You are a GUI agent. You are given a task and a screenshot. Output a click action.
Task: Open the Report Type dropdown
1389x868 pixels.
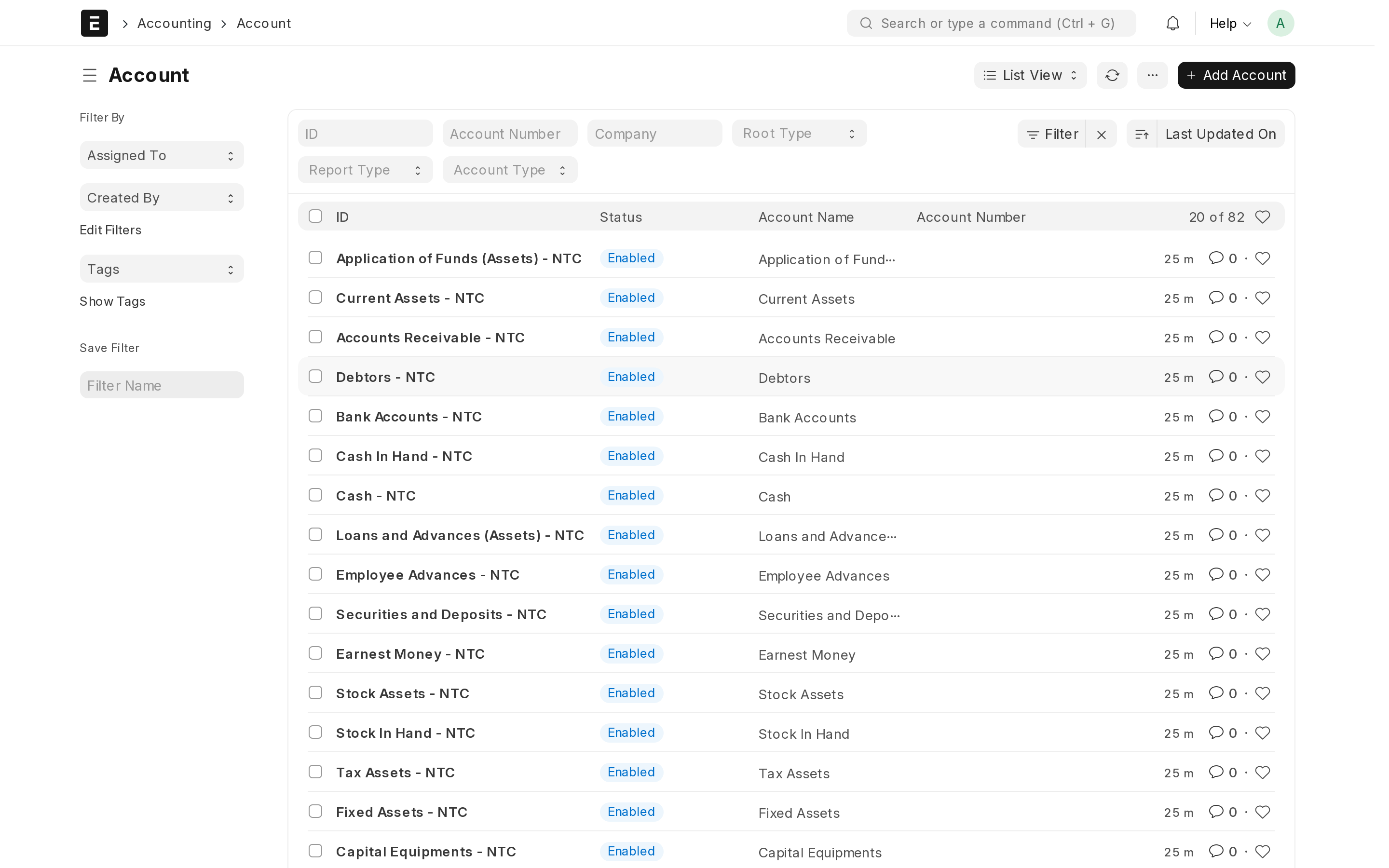(365, 171)
